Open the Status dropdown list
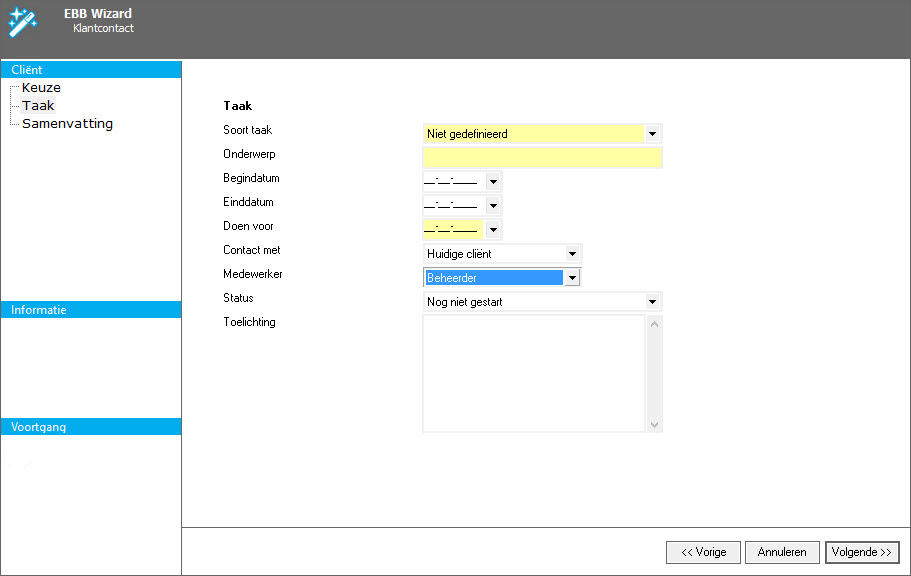 652,302
